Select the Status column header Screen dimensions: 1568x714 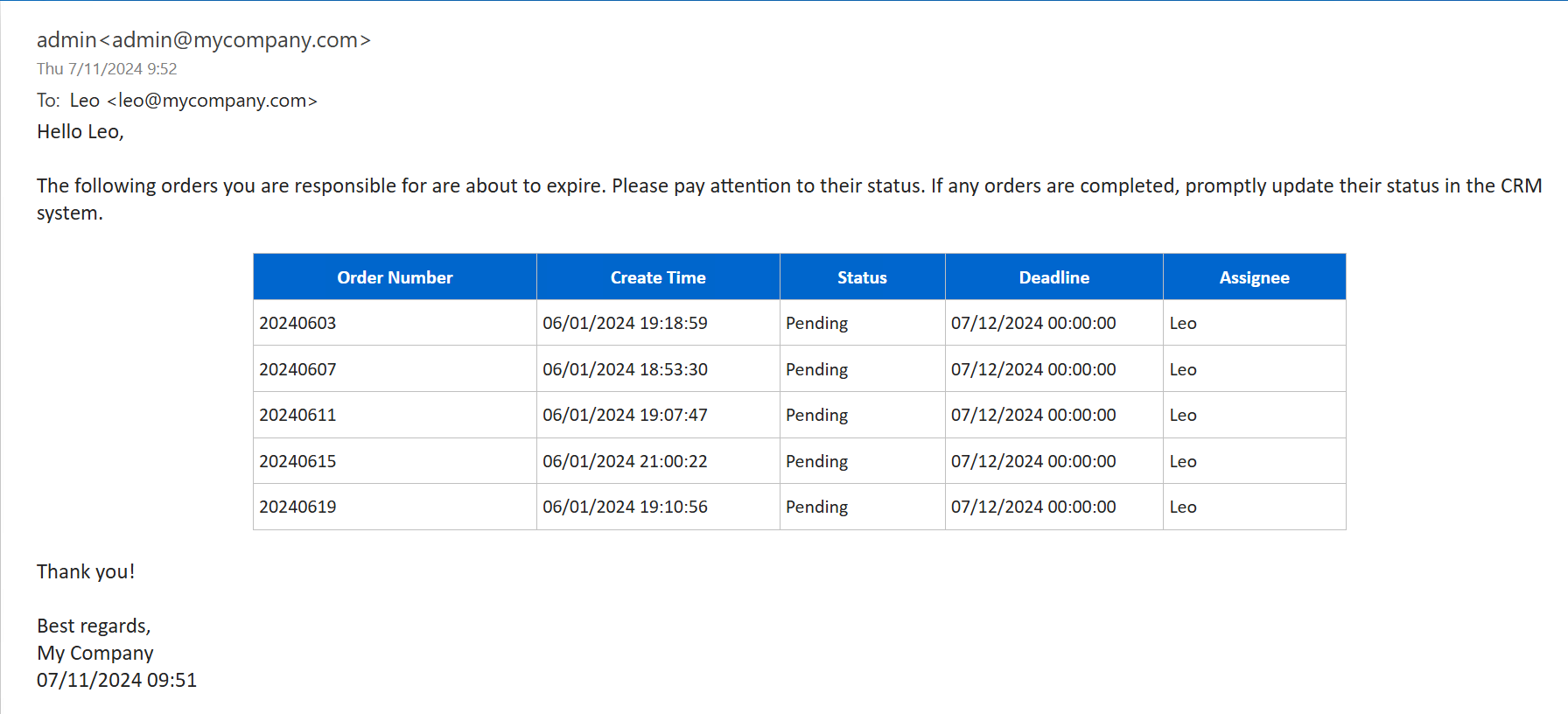point(862,277)
